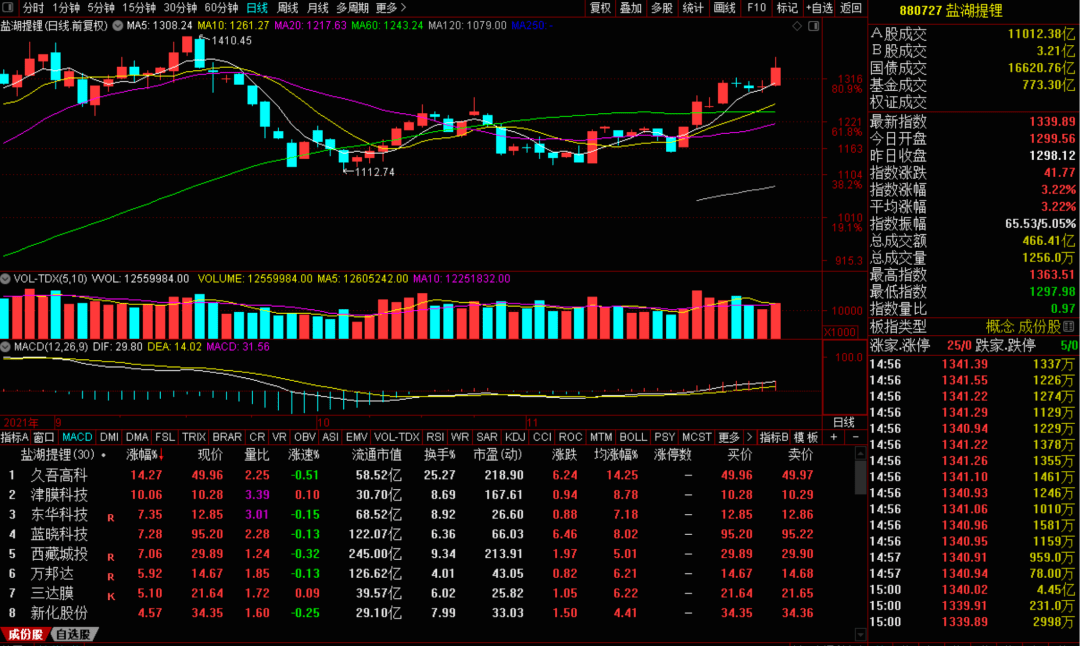Click the right arrow after 更多 indicators
Viewport: 1080px width, 646px height.
point(750,437)
